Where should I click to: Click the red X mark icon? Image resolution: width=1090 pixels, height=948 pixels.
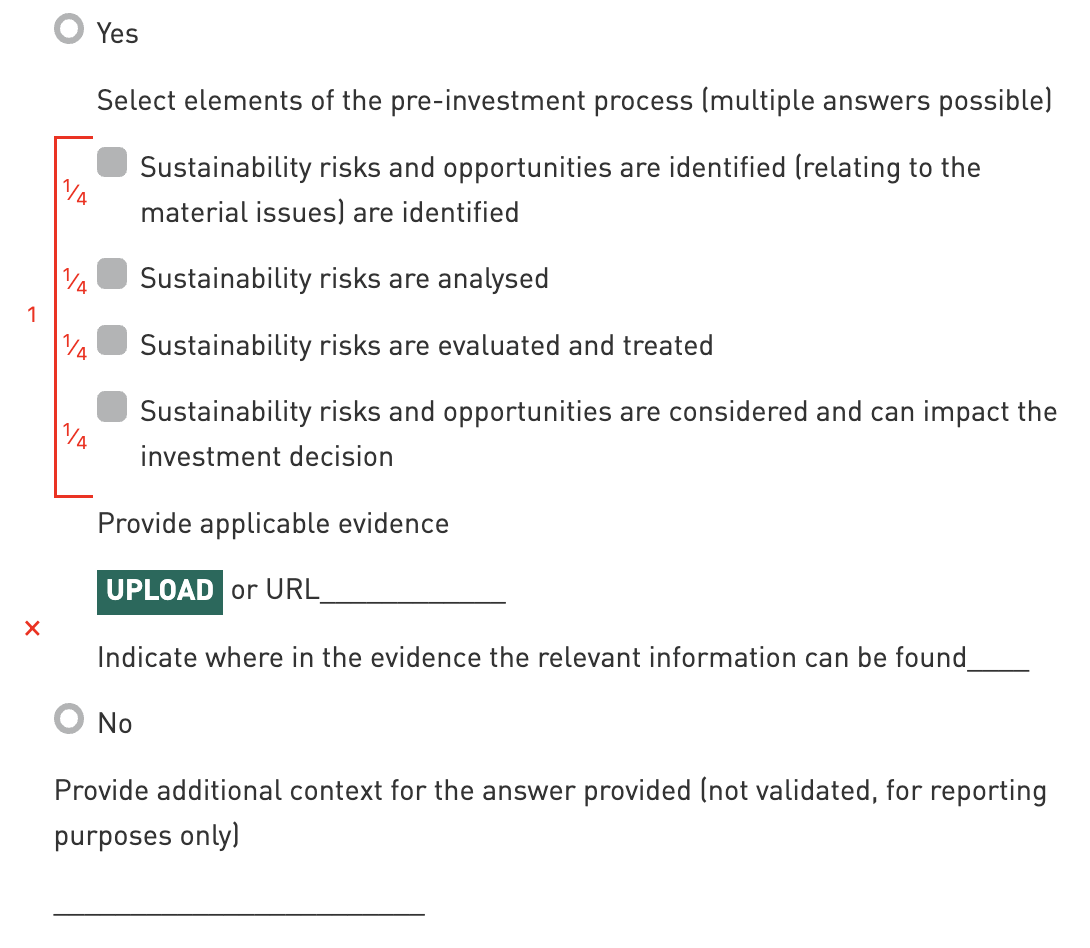[32, 629]
